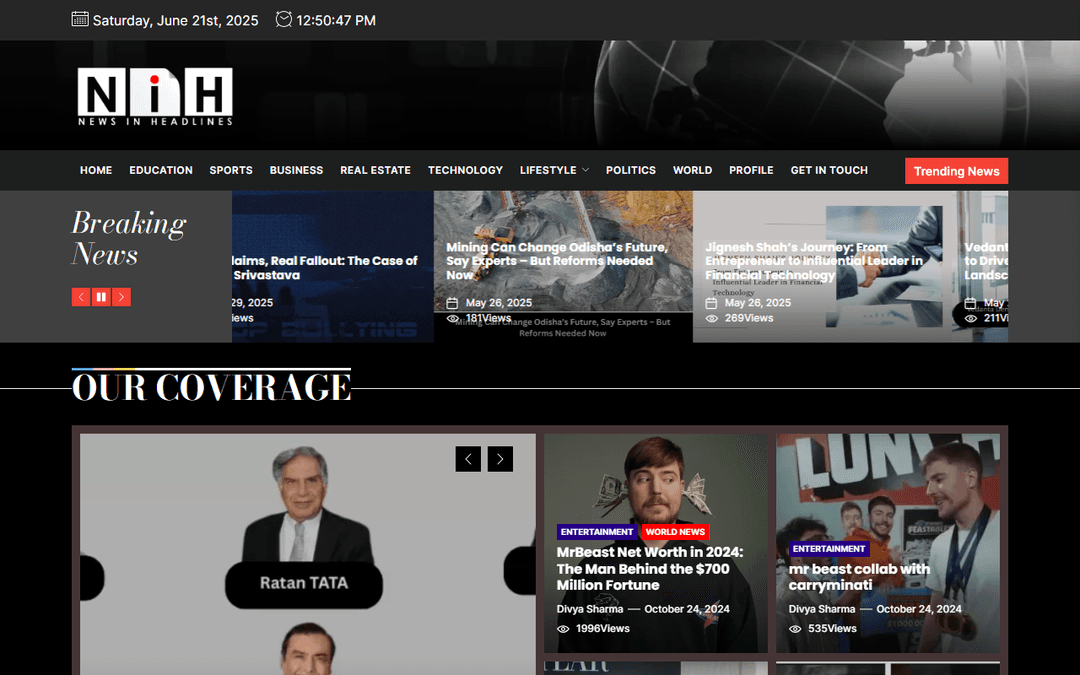Expand the Lifestyle menu chevron
The width and height of the screenshot is (1080, 675).
(585, 170)
